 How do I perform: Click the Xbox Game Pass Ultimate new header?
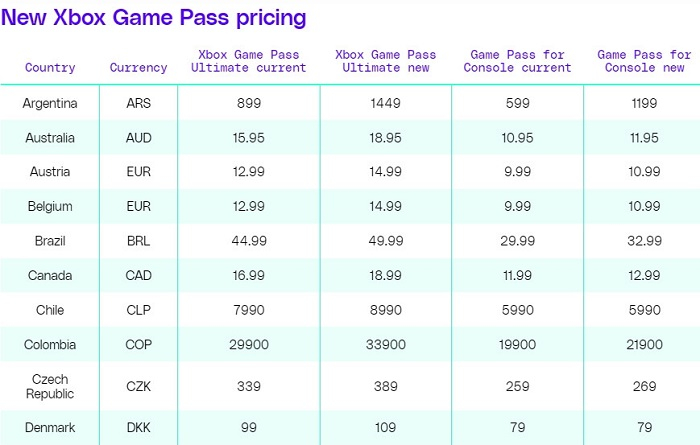point(386,60)
